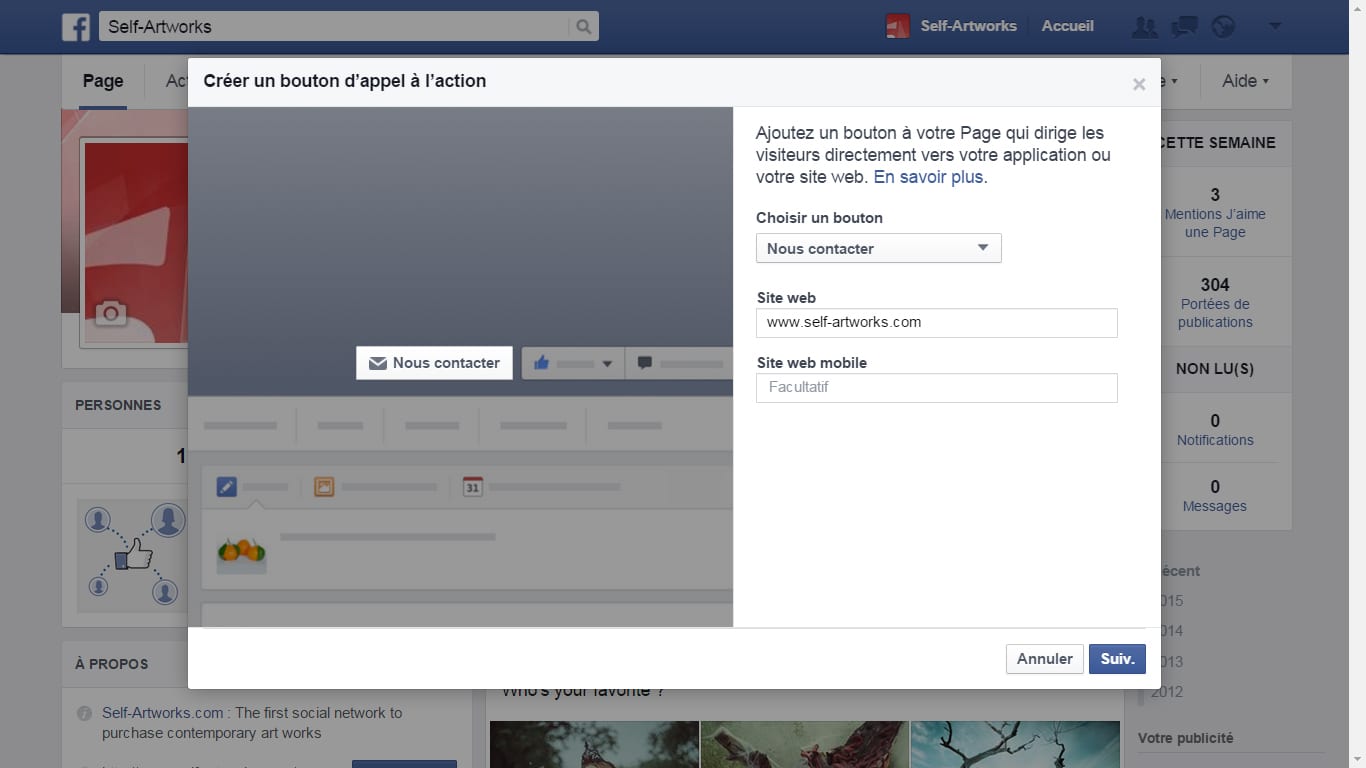Viewport: 1366px width, 768px height.
Task: Click the CETTE SEMAINE header
Action: pyautogui.click(x=1216, y=143)
